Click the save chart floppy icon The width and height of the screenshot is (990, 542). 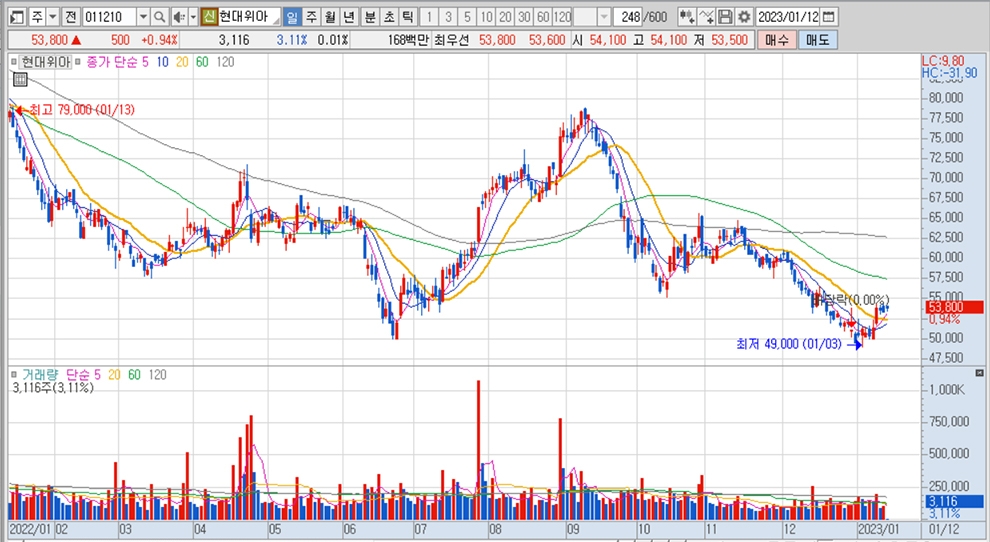click(725, 17)
